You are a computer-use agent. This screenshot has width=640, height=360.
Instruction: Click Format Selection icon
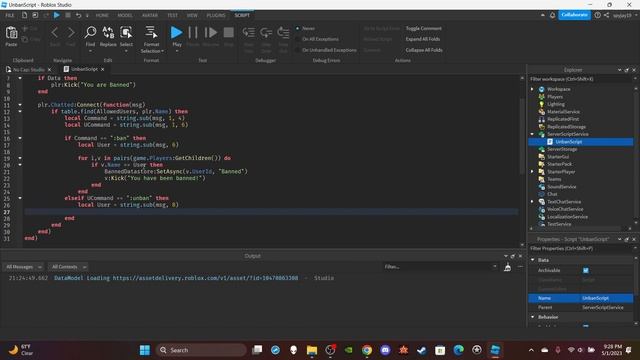(151, 32)
